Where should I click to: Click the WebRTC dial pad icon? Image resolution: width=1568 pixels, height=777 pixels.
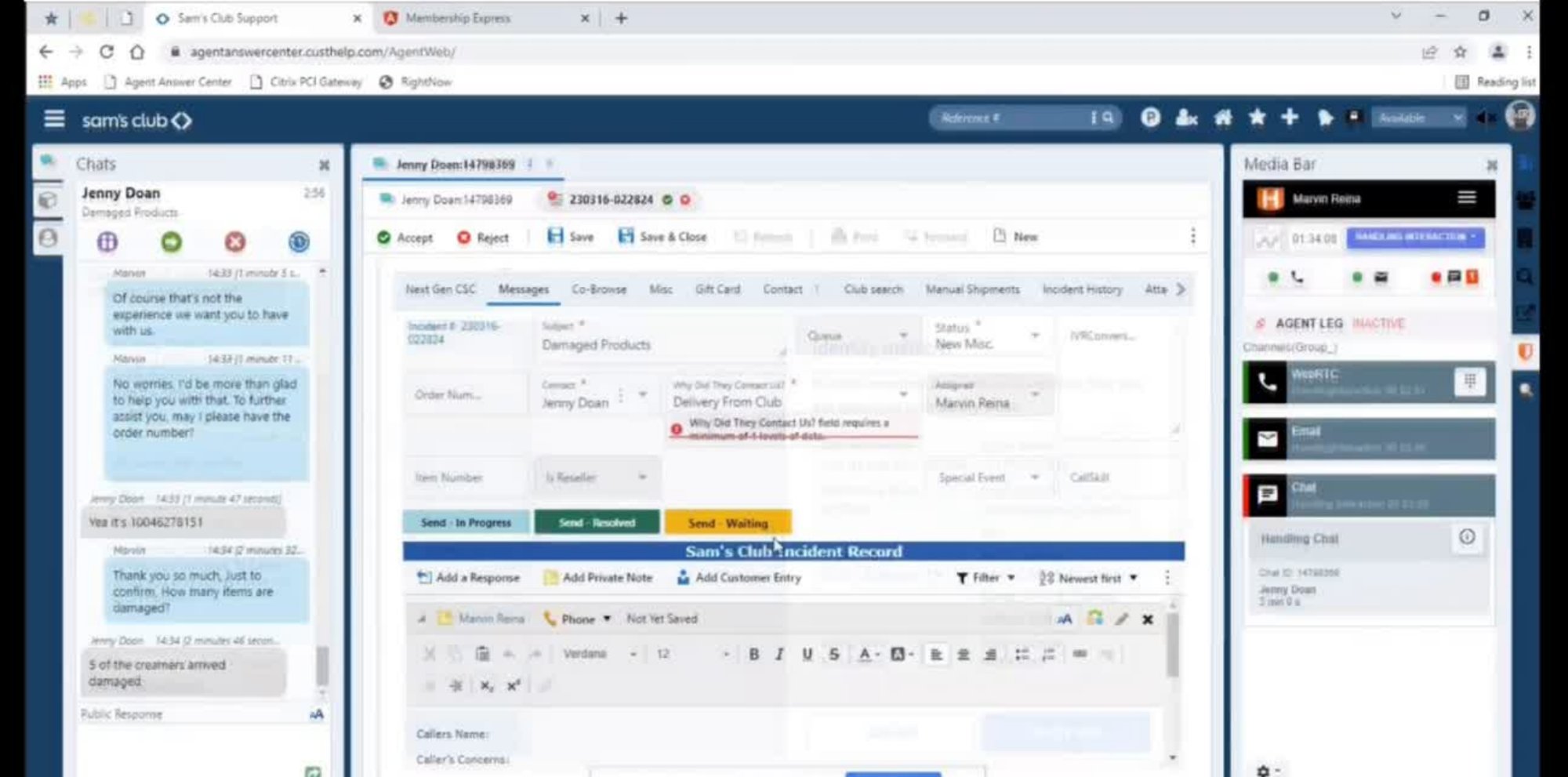tap(1470, 382)
